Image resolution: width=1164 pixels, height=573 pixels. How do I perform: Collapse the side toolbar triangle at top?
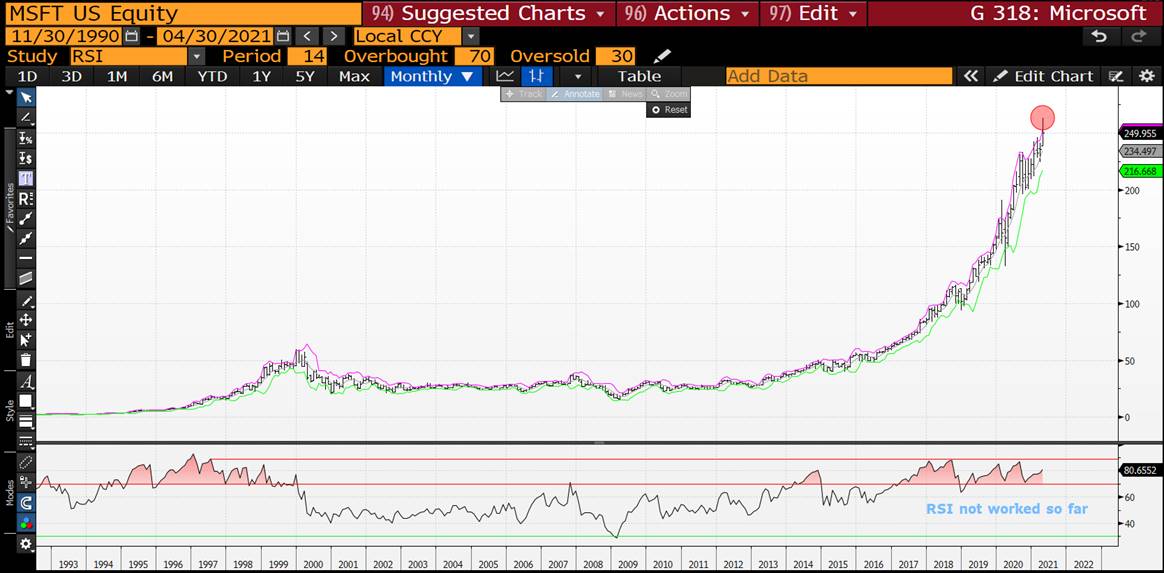[x=9, y=93]
